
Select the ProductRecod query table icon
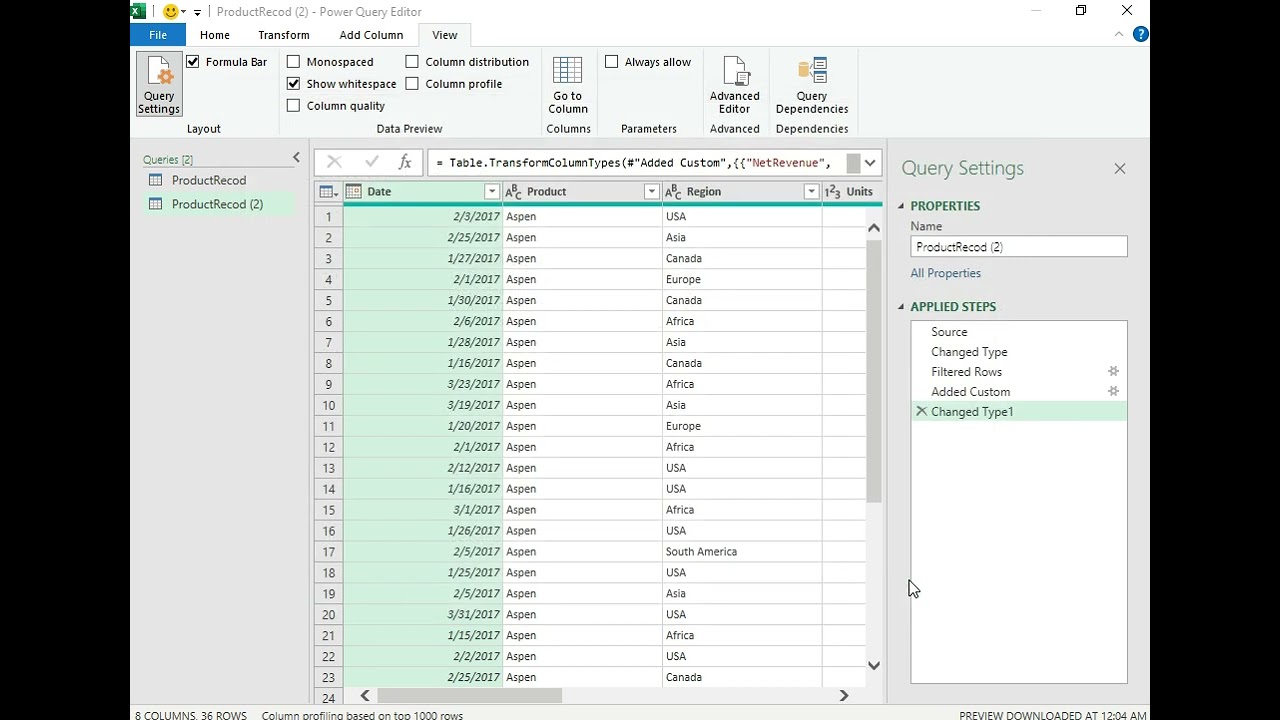[155, 180]
